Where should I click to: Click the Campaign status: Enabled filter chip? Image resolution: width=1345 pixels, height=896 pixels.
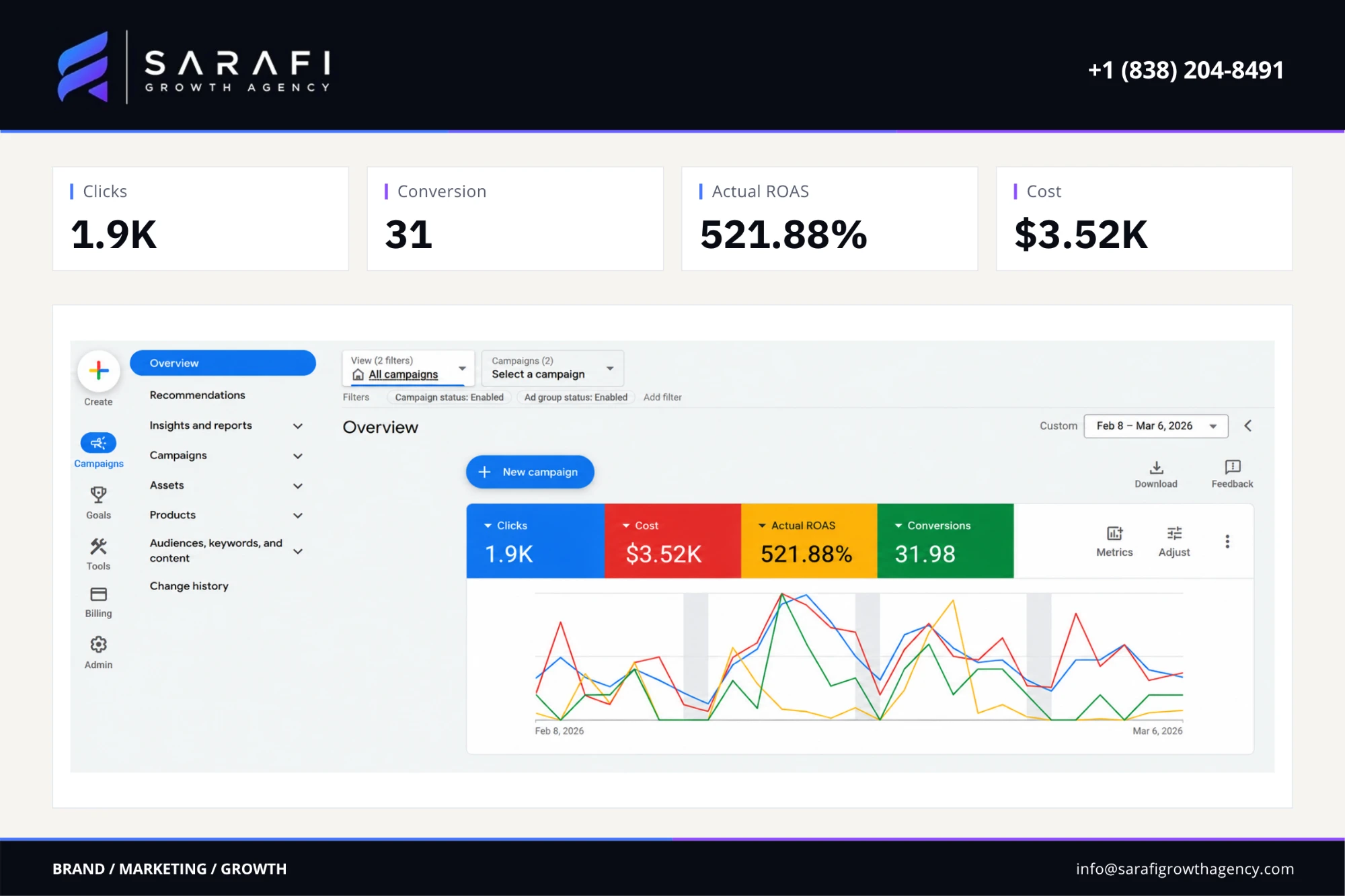click(449, 397)
